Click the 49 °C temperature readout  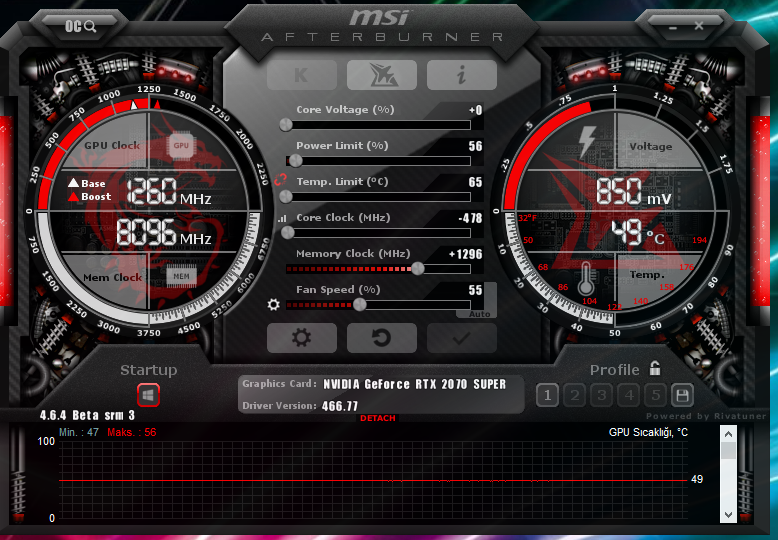(x=637, y=233)
